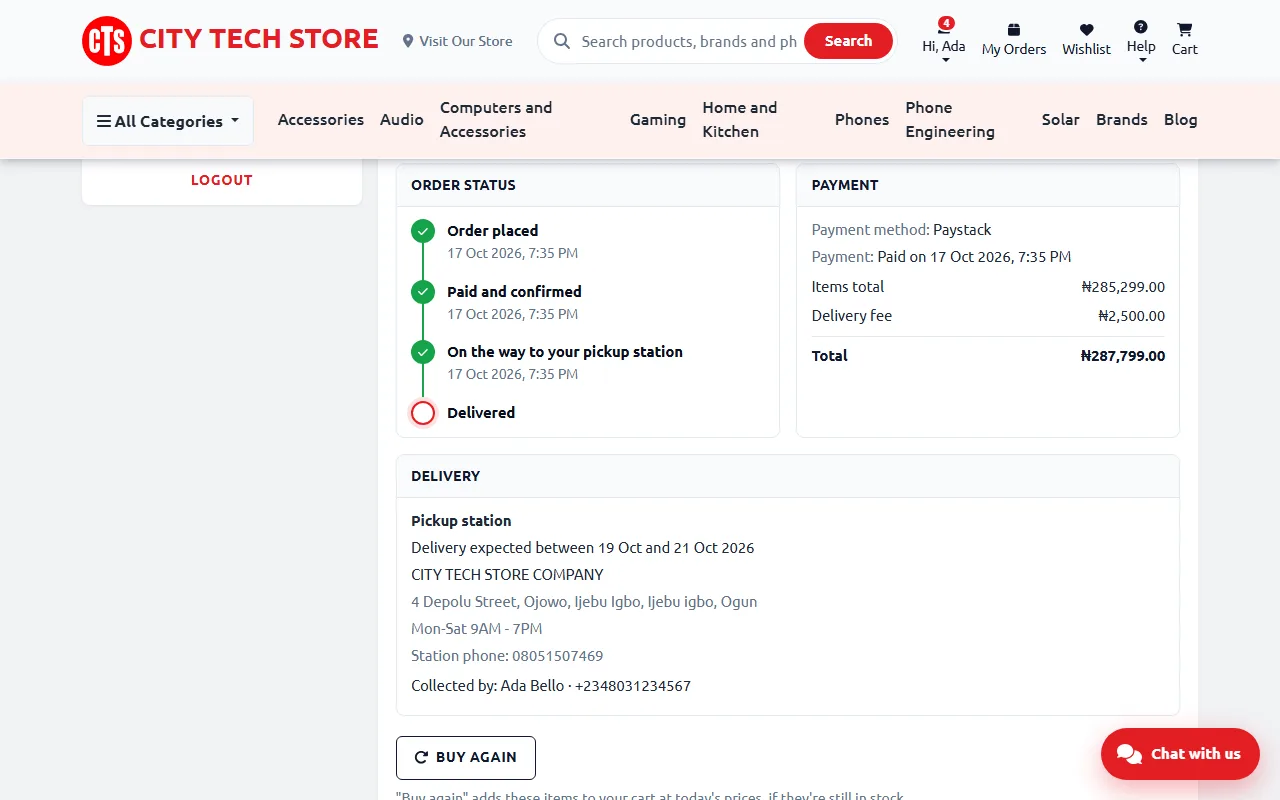The image size is (1280, 800).
Task: Click the Total ₦287,799.00 amount
Action: [1123, 356]
